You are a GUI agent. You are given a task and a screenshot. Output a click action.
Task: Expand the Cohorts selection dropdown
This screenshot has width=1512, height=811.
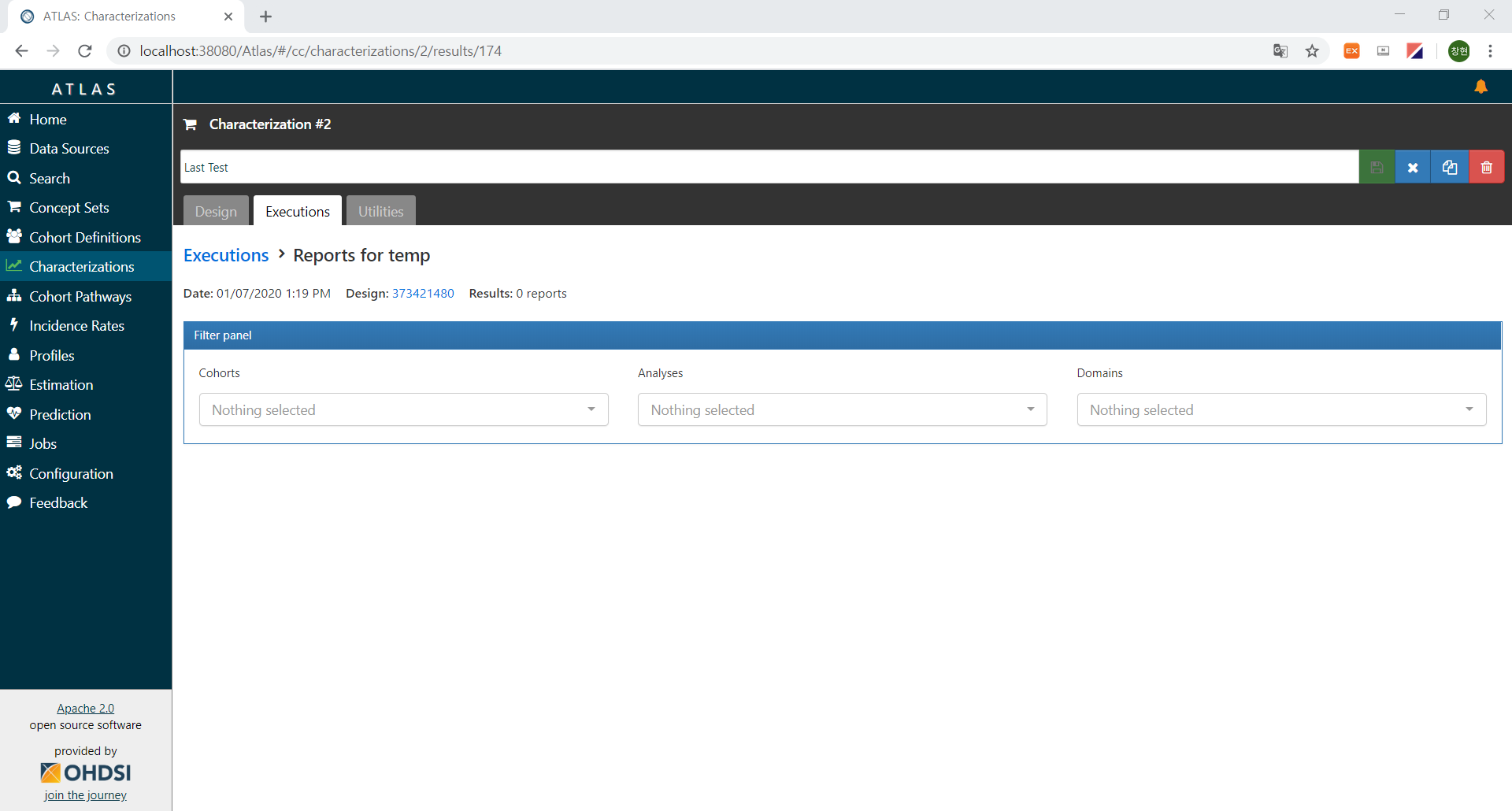click(x=403, y=409)
